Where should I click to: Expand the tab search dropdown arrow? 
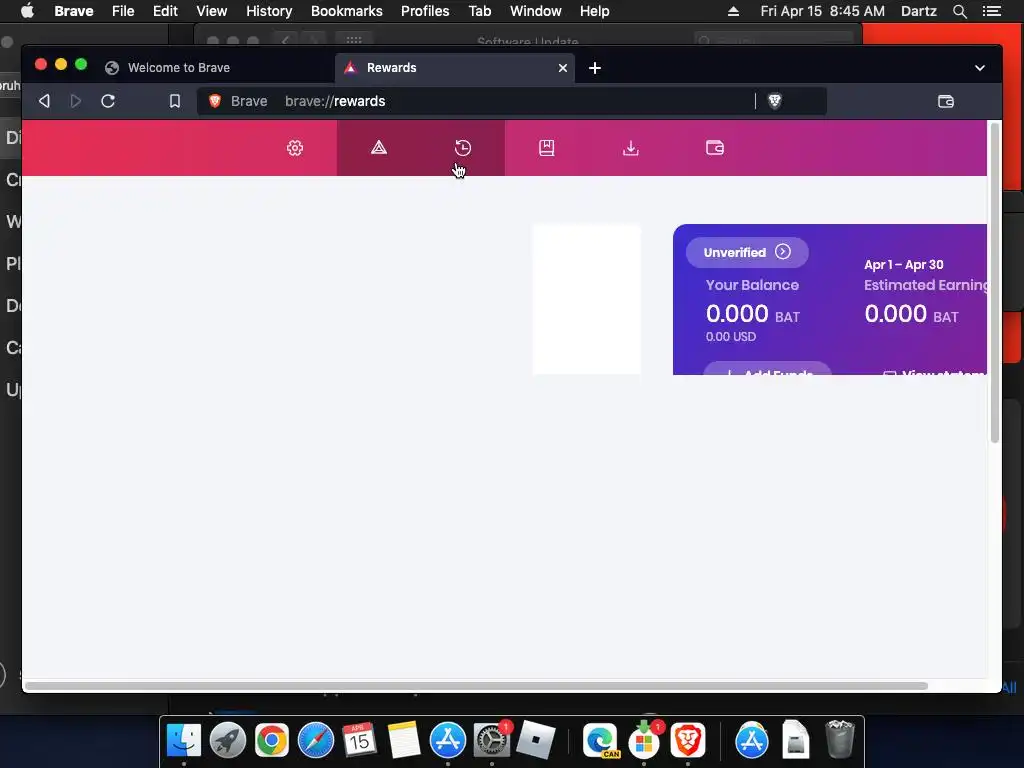(x=980, y=68)
